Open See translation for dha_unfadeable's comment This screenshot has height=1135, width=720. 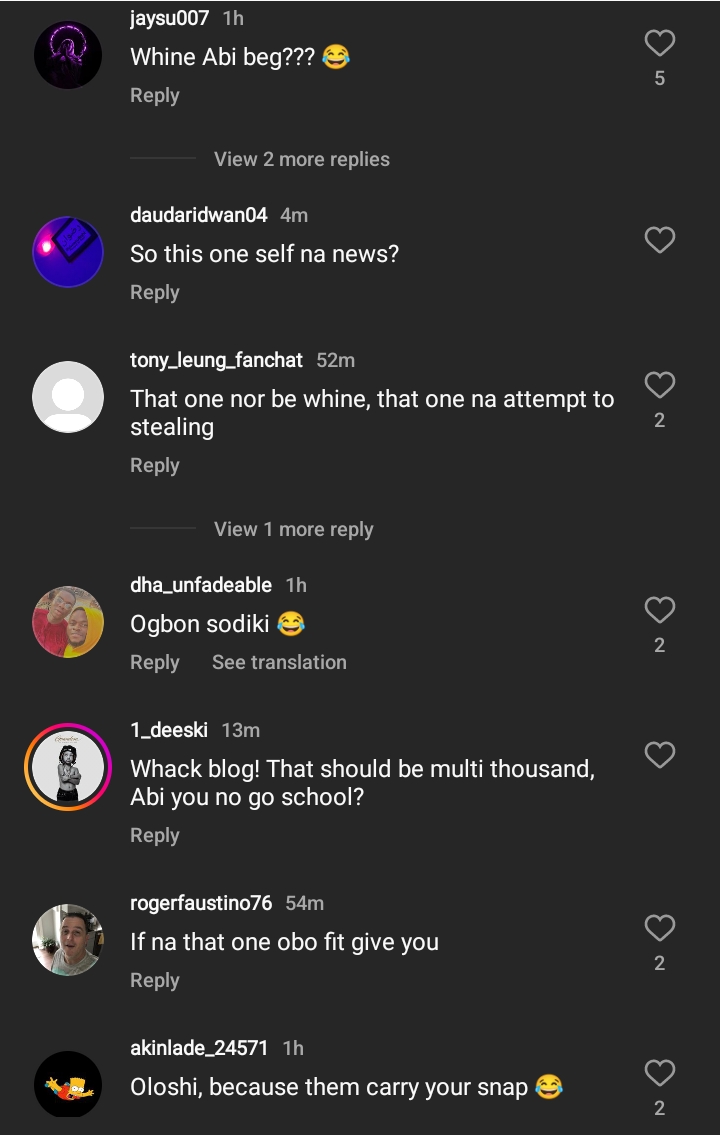[279, 662]
